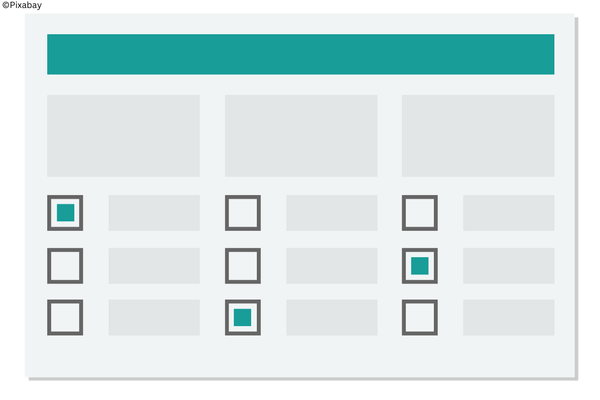Enable the top-row box in the middle column

click(x=243, y=213)
